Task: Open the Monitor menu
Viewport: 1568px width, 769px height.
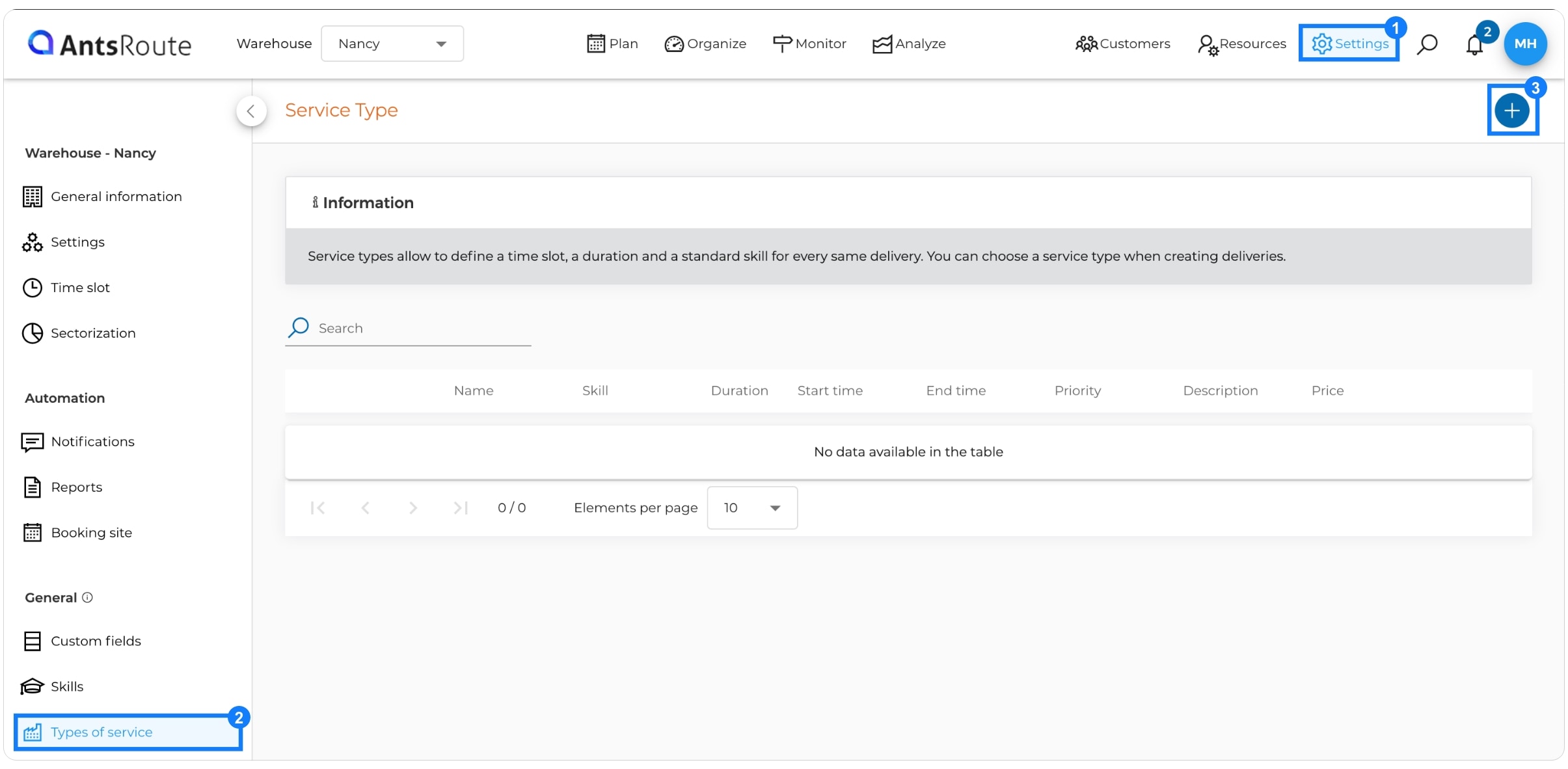Action: [x=809, y=44]
